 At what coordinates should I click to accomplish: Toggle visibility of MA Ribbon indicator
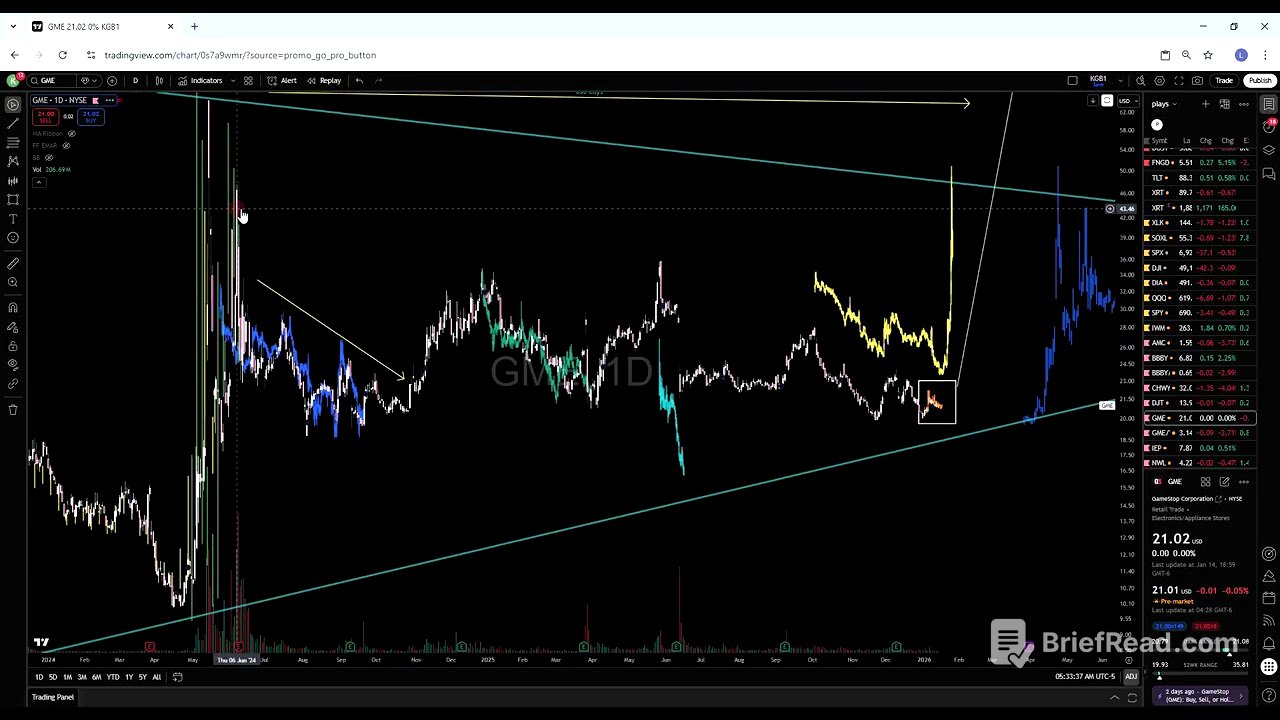[x=72, y=133]
